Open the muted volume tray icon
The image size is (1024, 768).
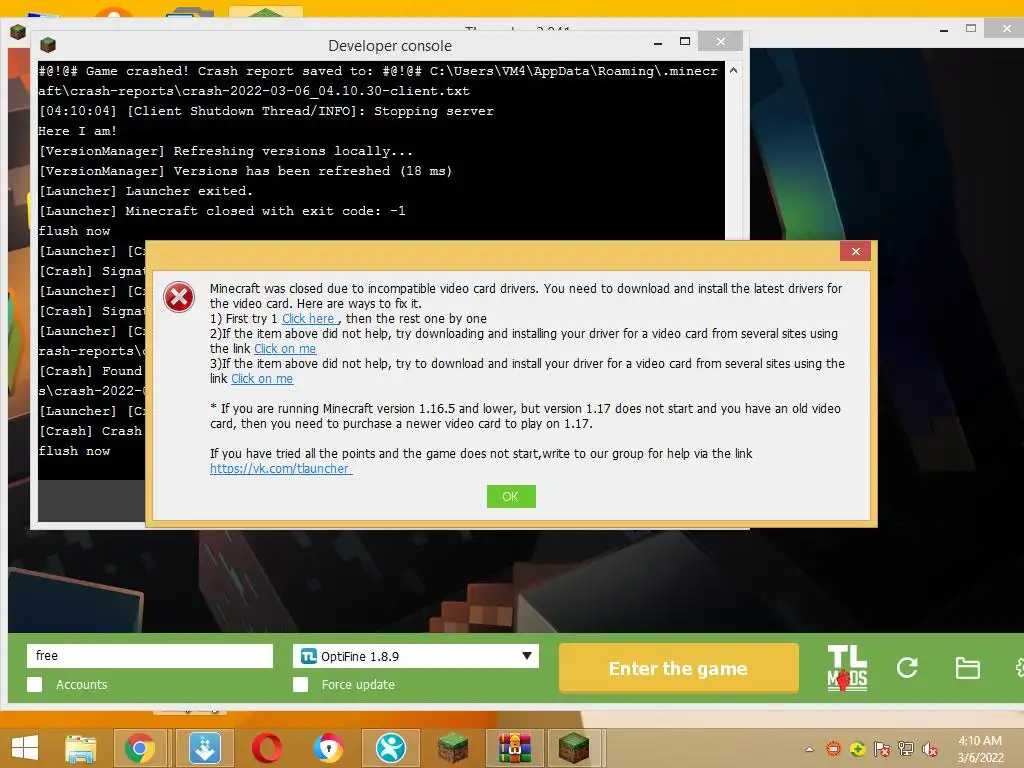click(930, 749)
